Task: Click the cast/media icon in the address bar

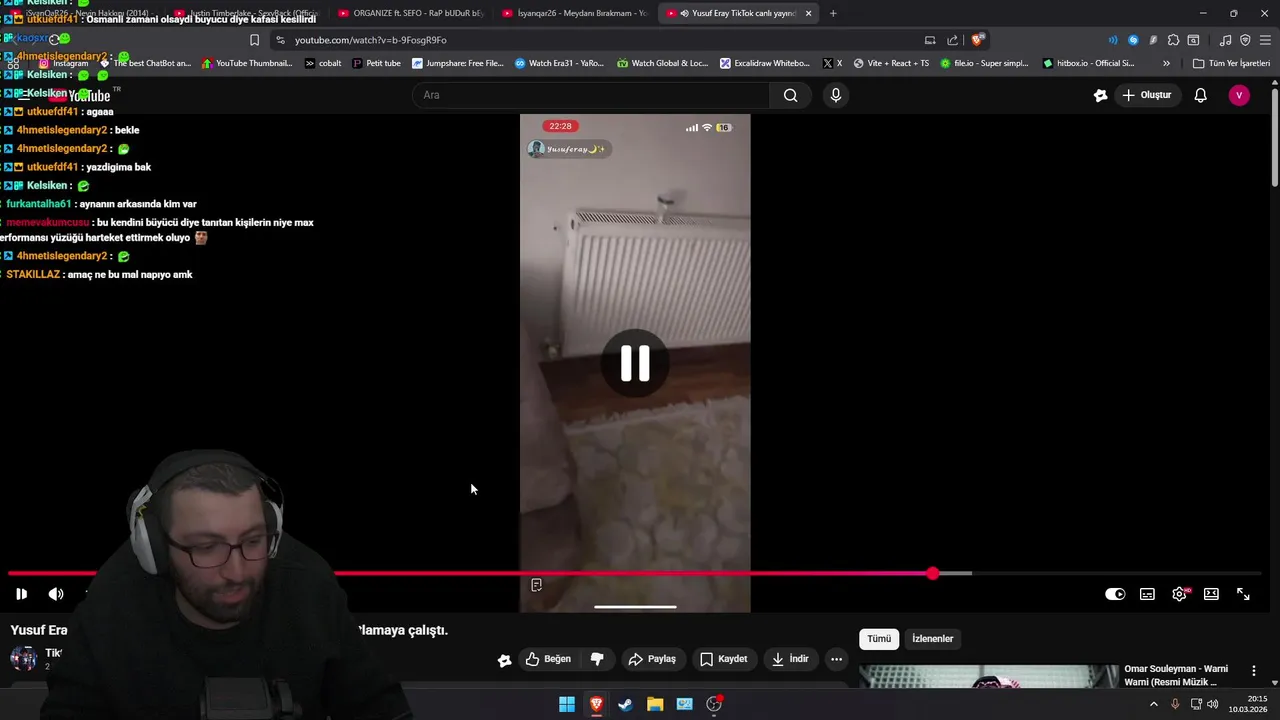Action: pos(930,40)
